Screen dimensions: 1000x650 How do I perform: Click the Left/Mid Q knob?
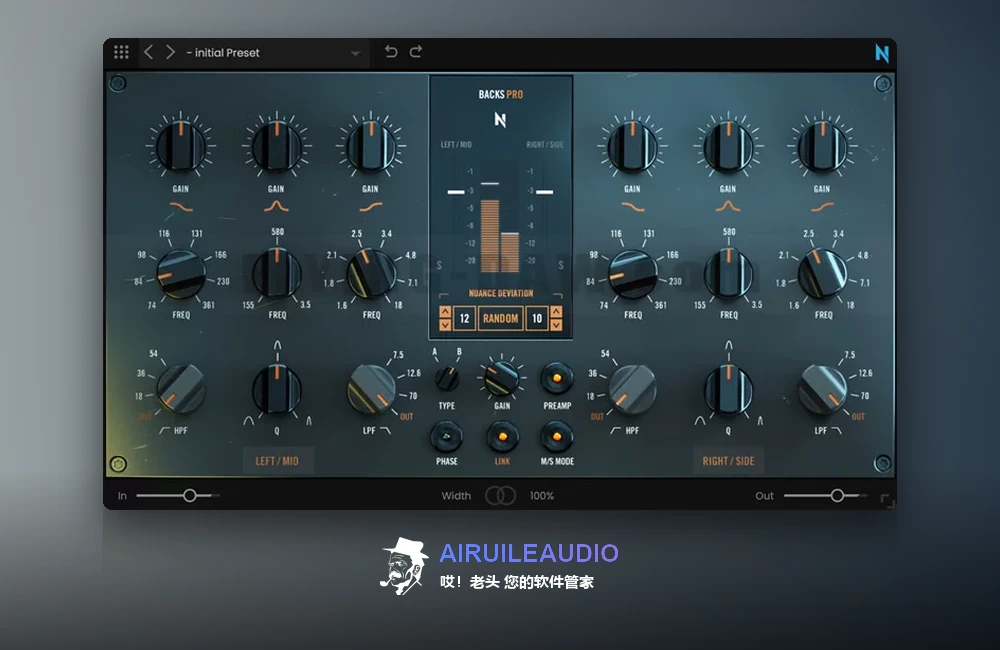point(276,389)
